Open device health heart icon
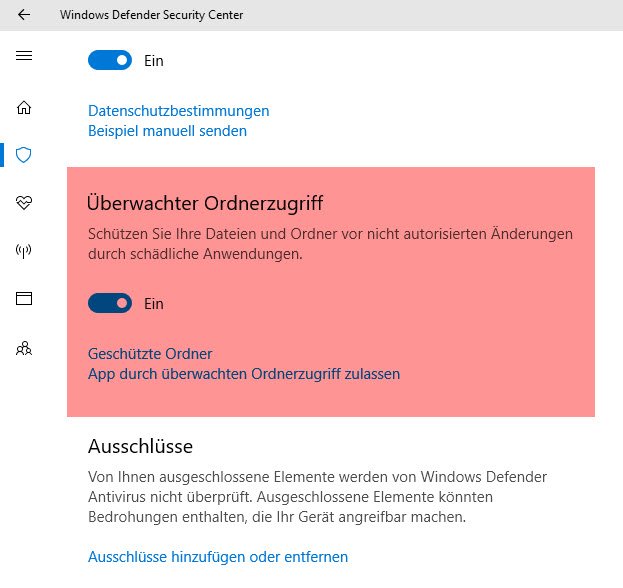 tap(24, 203)
